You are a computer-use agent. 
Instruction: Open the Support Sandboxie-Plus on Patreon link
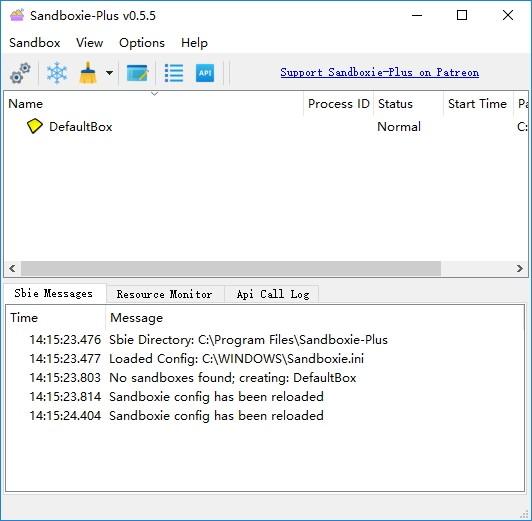click(x=380, y=72)
